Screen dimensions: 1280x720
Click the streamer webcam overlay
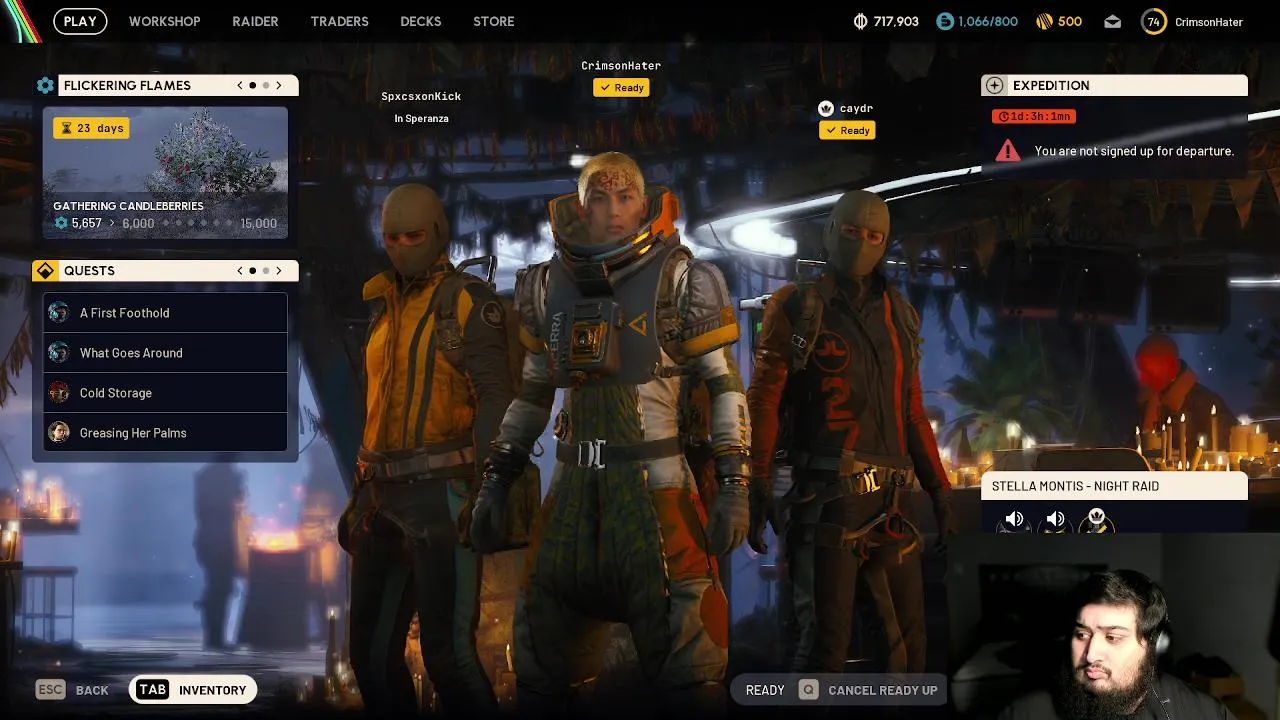[1114, 626]
